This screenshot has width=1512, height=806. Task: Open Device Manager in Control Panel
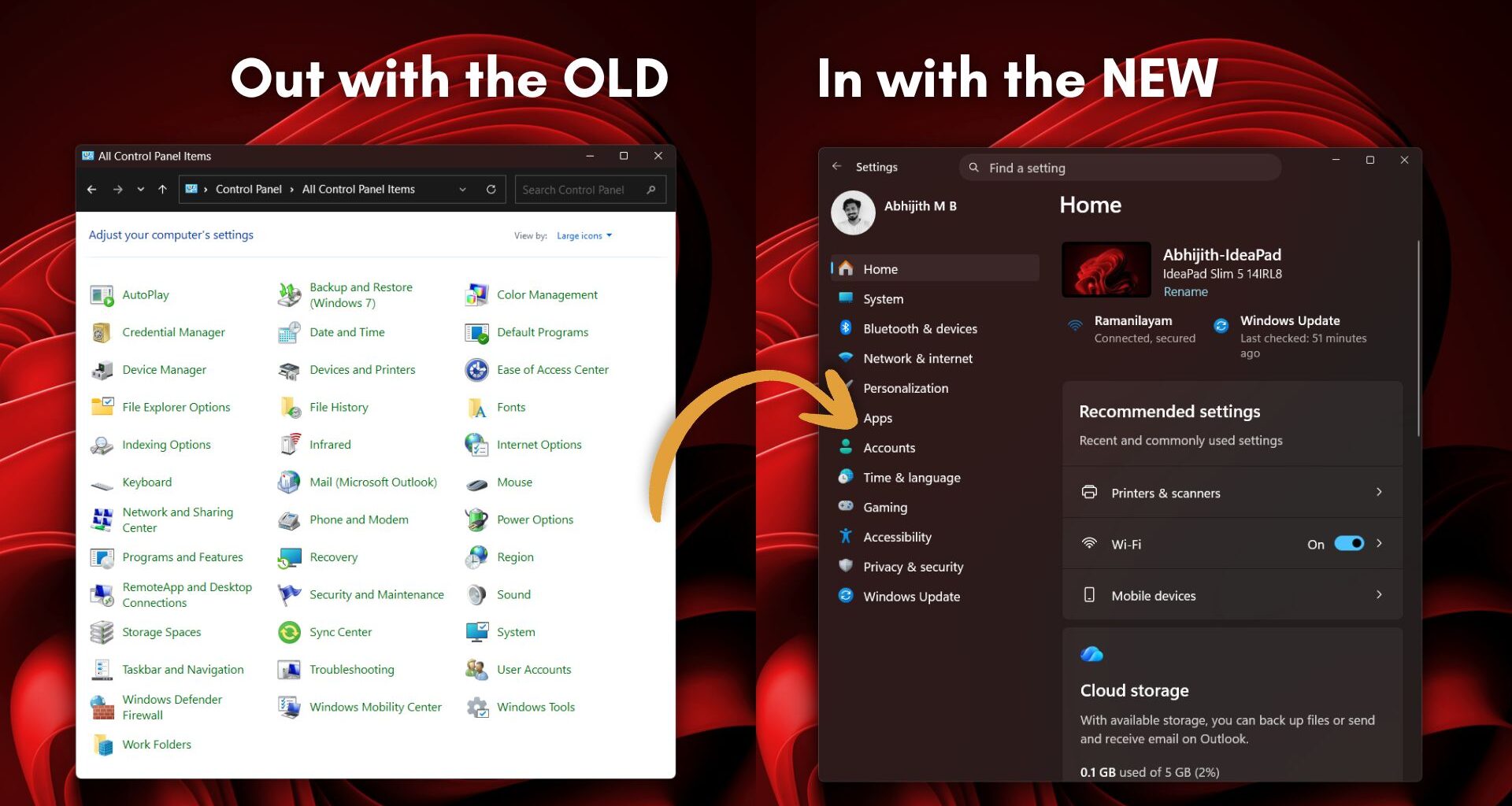coord(165,369)
